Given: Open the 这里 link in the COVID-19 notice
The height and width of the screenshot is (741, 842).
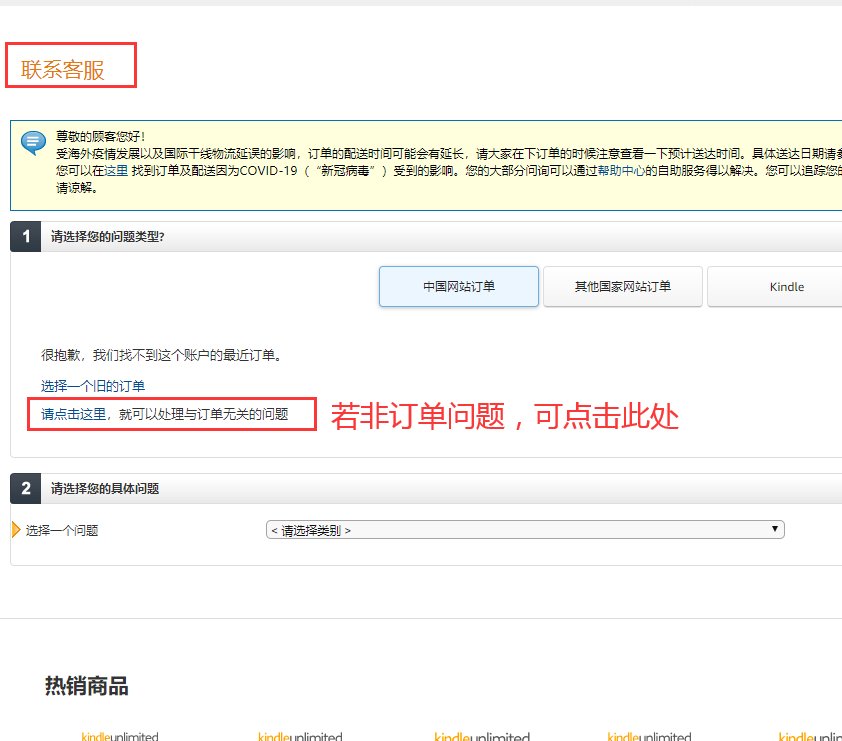Looking at the screenshot, I should tap(116, 171).
